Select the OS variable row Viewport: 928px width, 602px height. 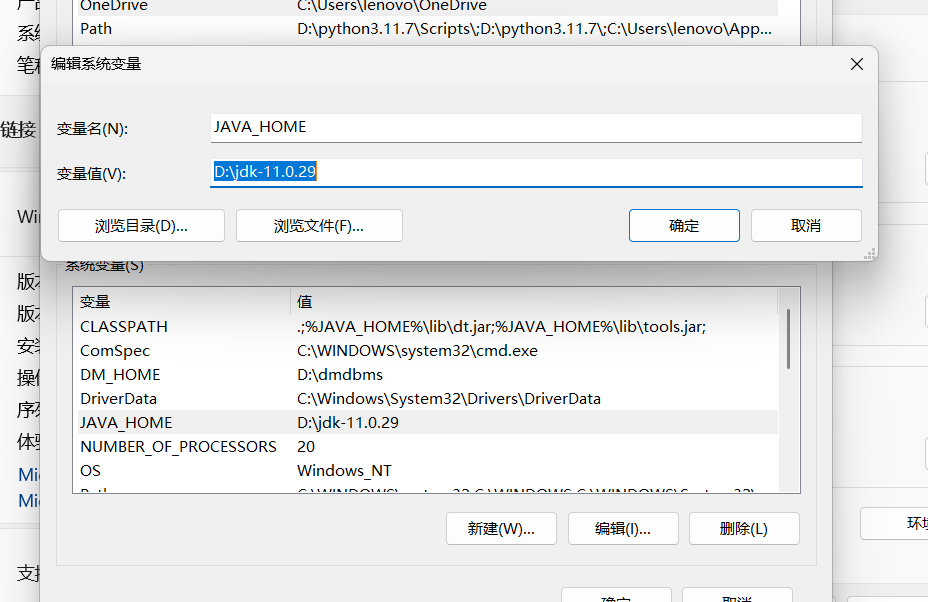point(428,471)
